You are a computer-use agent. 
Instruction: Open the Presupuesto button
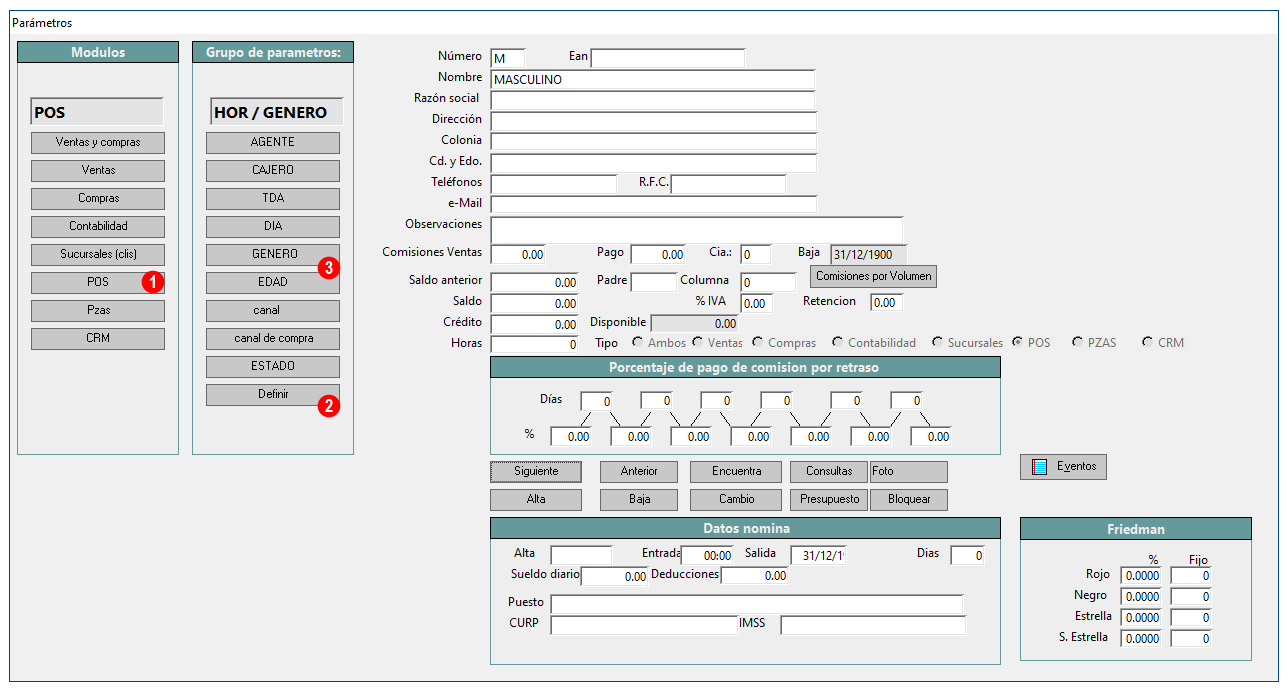click(829, 499)
